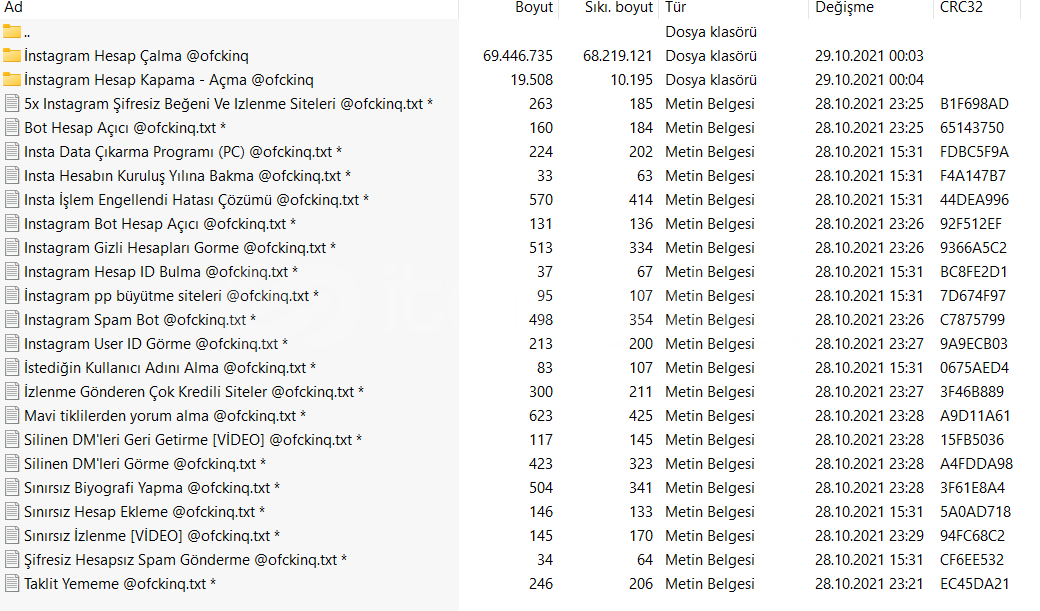The width and height of the screenshot is (1040, 611).
Task: Select the Instagram Hesap Kapama - Açma folder icon
Action: pyautogui.click(x=11, y=79)
